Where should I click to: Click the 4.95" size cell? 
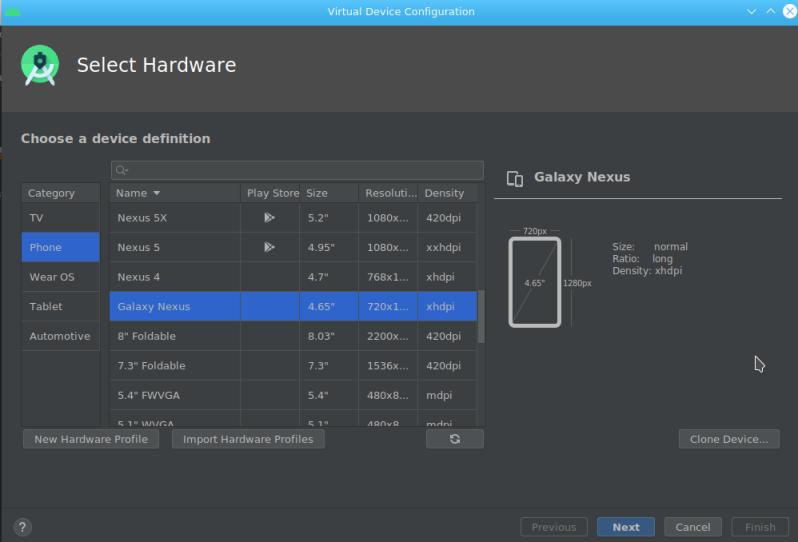[329, 247]
